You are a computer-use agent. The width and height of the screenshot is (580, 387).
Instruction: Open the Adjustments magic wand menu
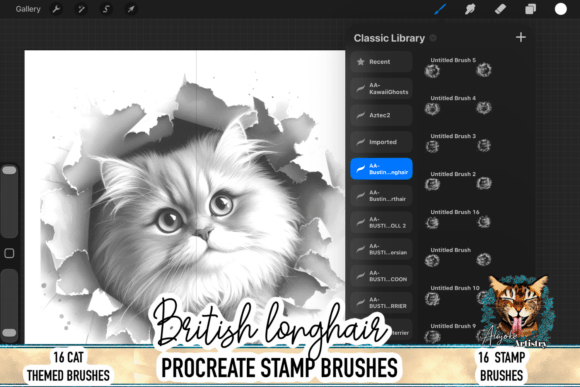coord(81,9)
